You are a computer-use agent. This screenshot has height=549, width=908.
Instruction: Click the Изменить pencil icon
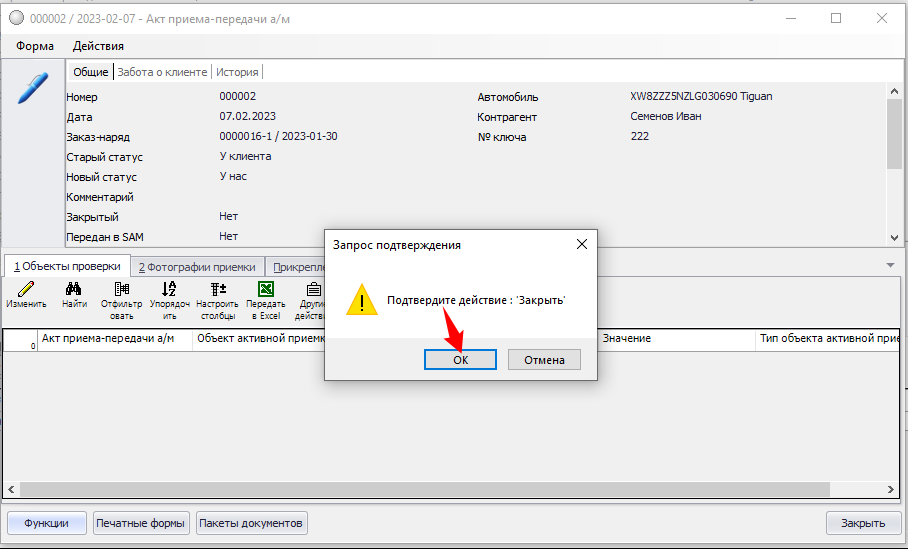tap(26, 290)
